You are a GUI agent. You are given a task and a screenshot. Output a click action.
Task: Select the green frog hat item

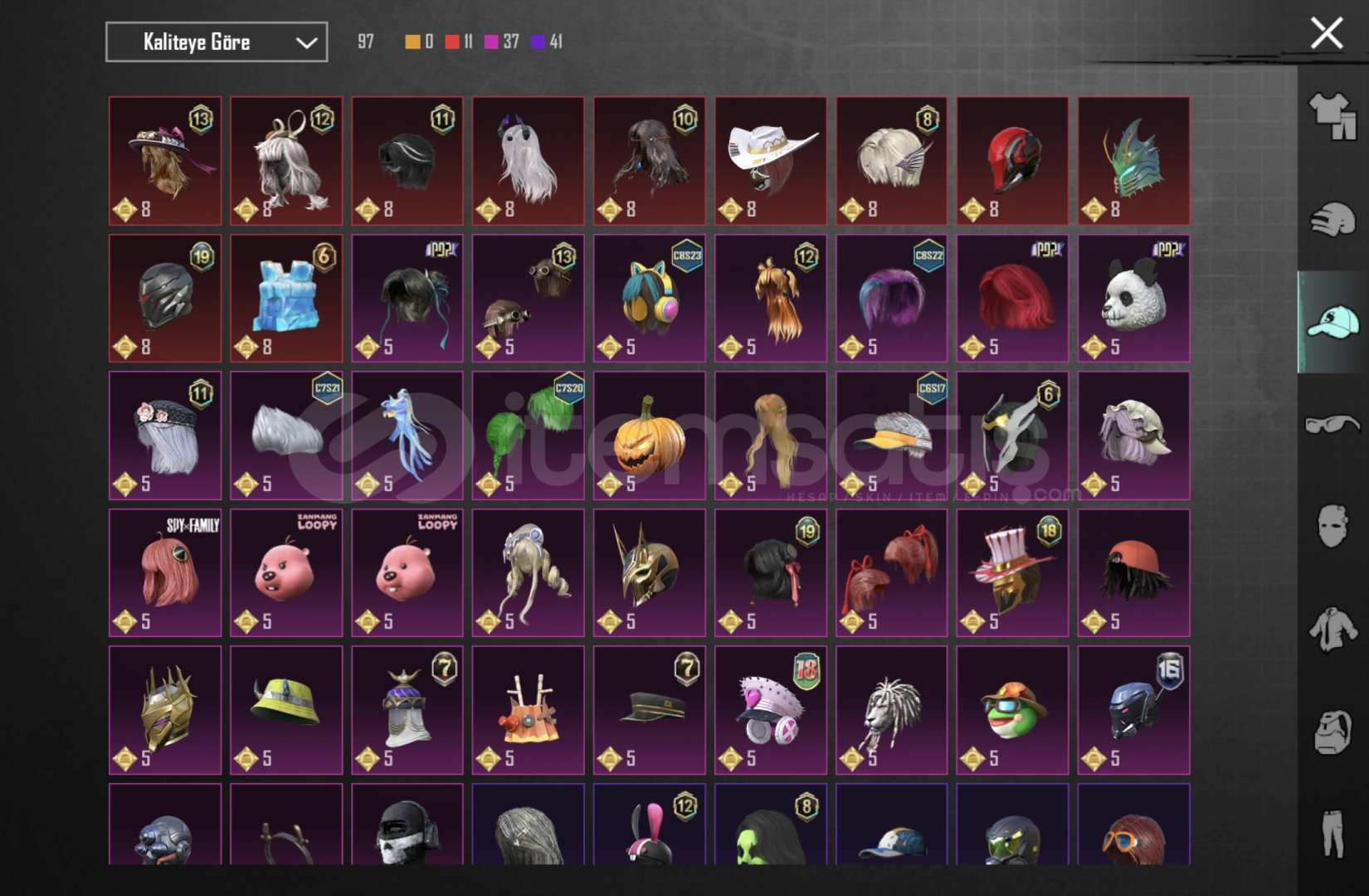point(1012,711)
